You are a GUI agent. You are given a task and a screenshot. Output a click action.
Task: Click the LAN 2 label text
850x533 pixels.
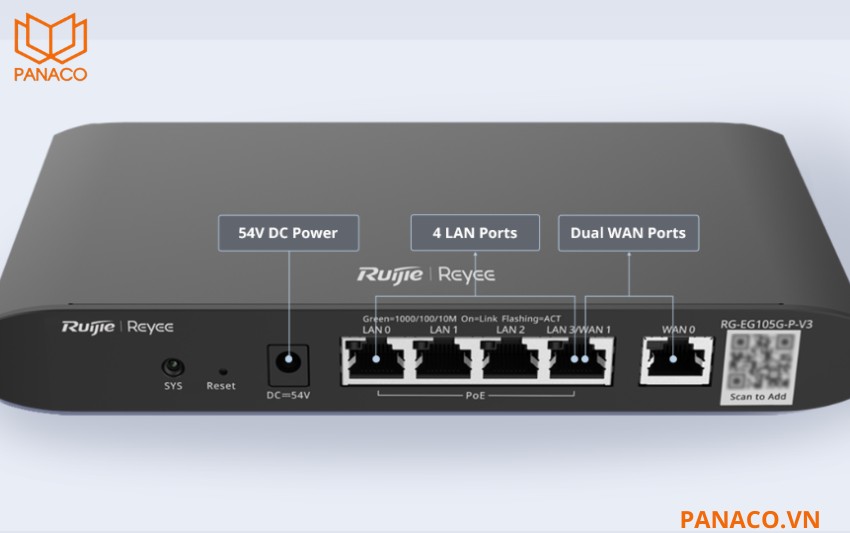click(x=511, y=330)
